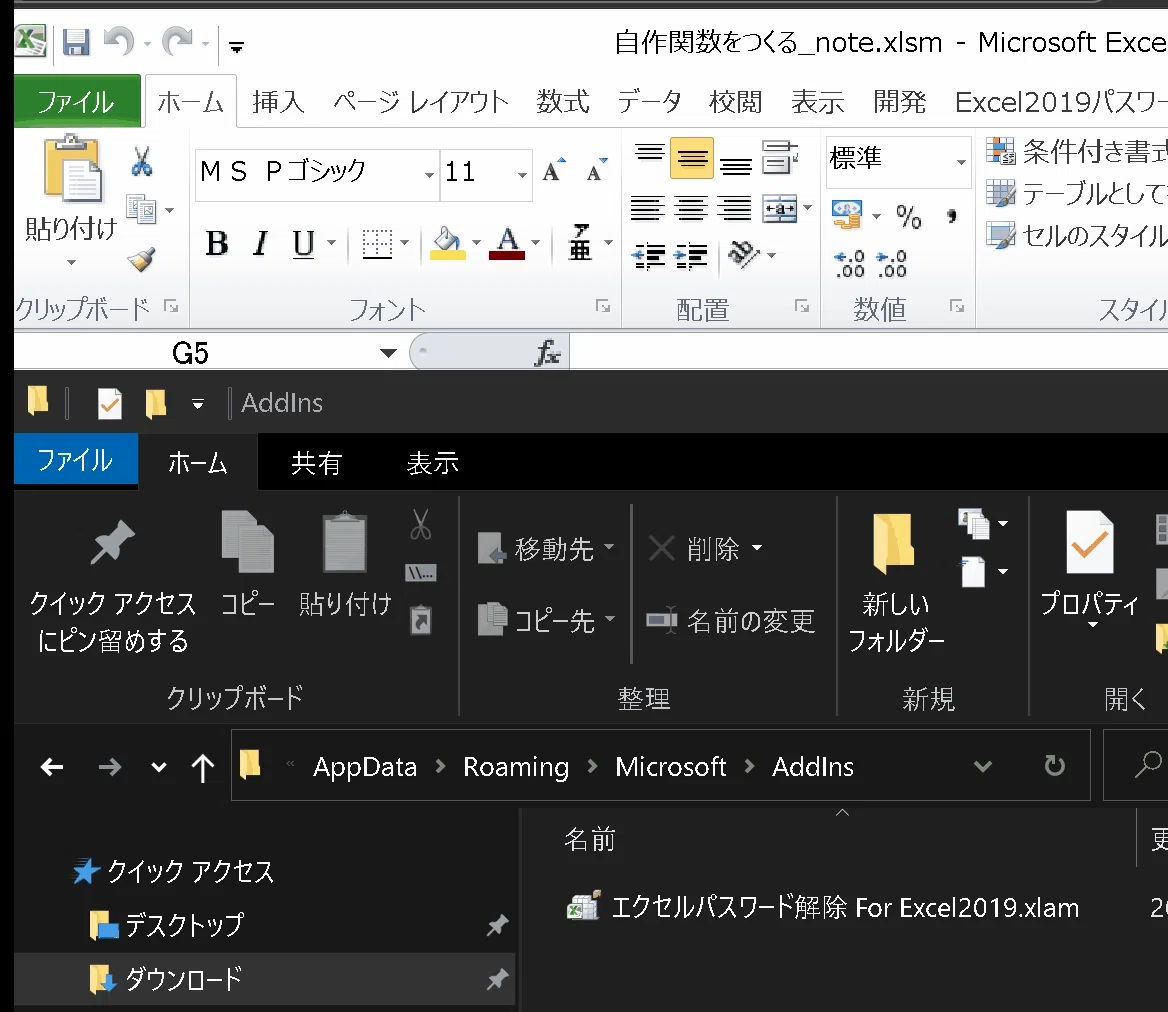Refresh the AddIns folder view

1054,766
